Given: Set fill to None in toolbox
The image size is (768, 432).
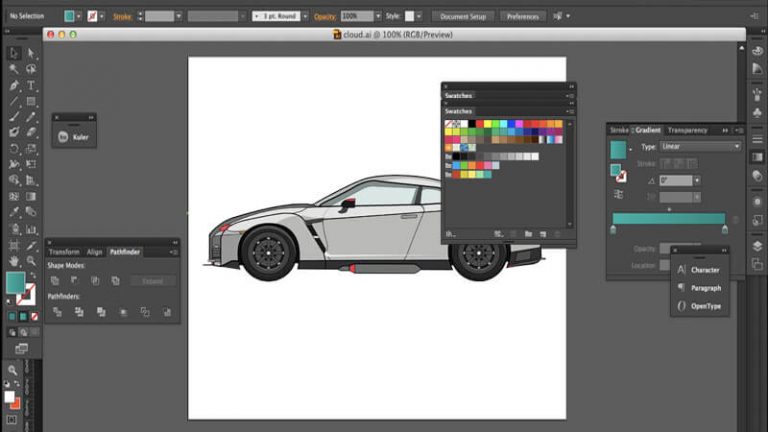Looking at the screenshot, I should coord(34,316).
